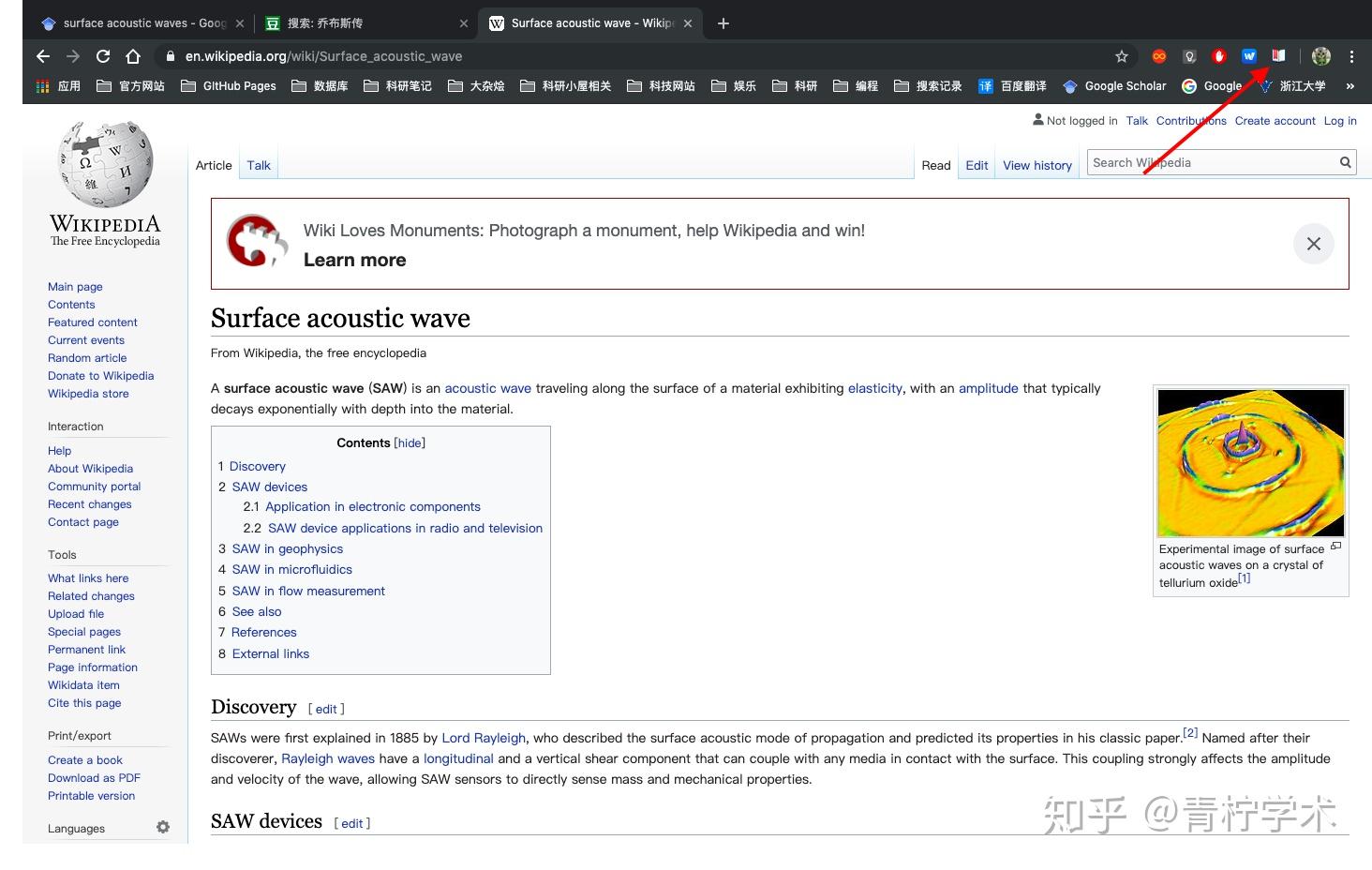The width and height of the screenshot is (1372, 870).
Task: Hide the table of contents via hide link
Action: pyautogui.click(x=410, y=442)
